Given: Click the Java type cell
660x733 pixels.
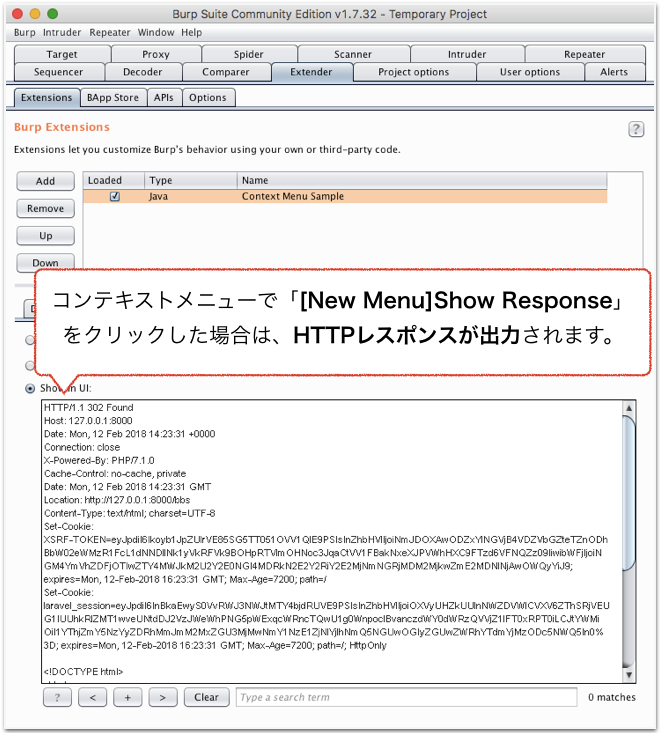Looking at the screenshot, I should (x=158, y=196).
